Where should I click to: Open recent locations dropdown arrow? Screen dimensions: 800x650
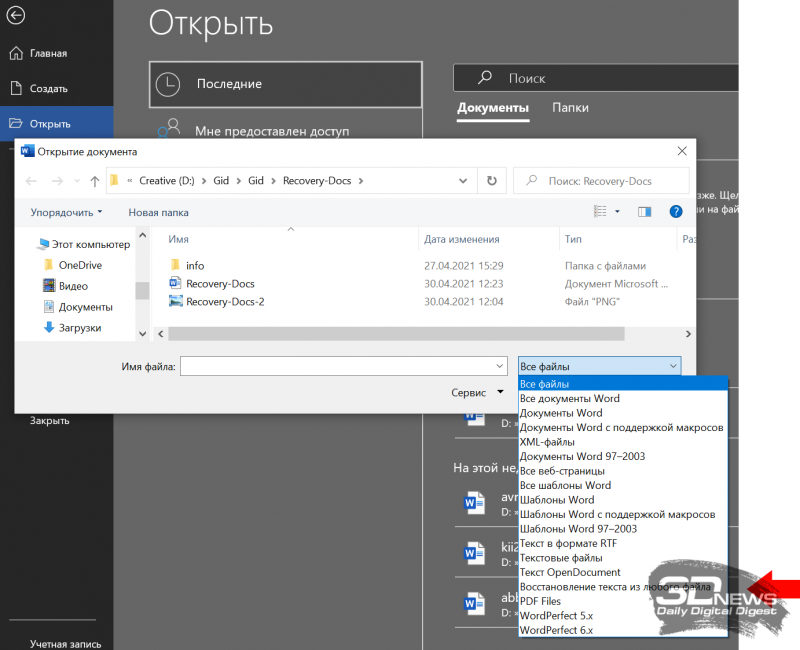(77, 181)
